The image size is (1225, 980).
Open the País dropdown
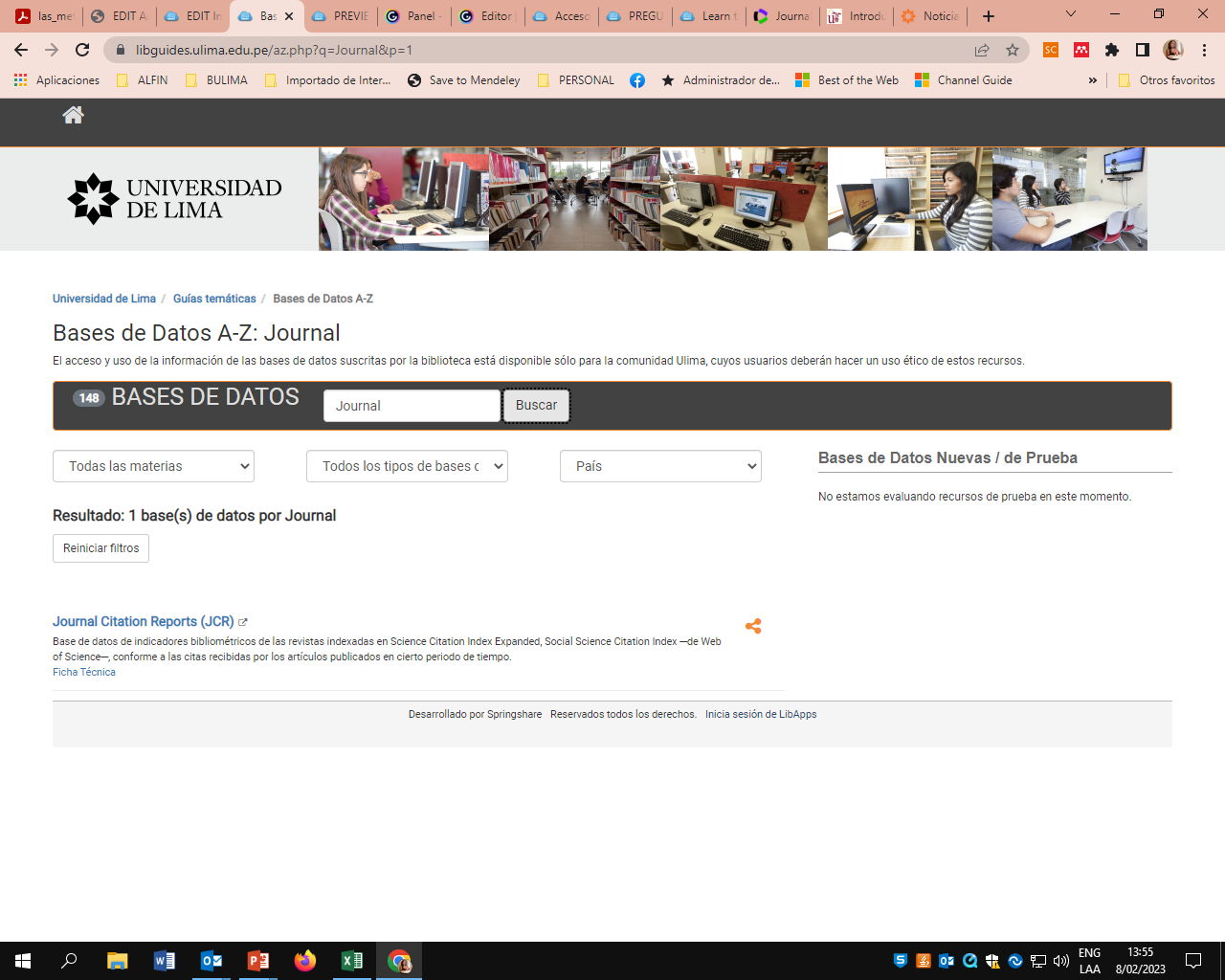[x=660, y=466]
